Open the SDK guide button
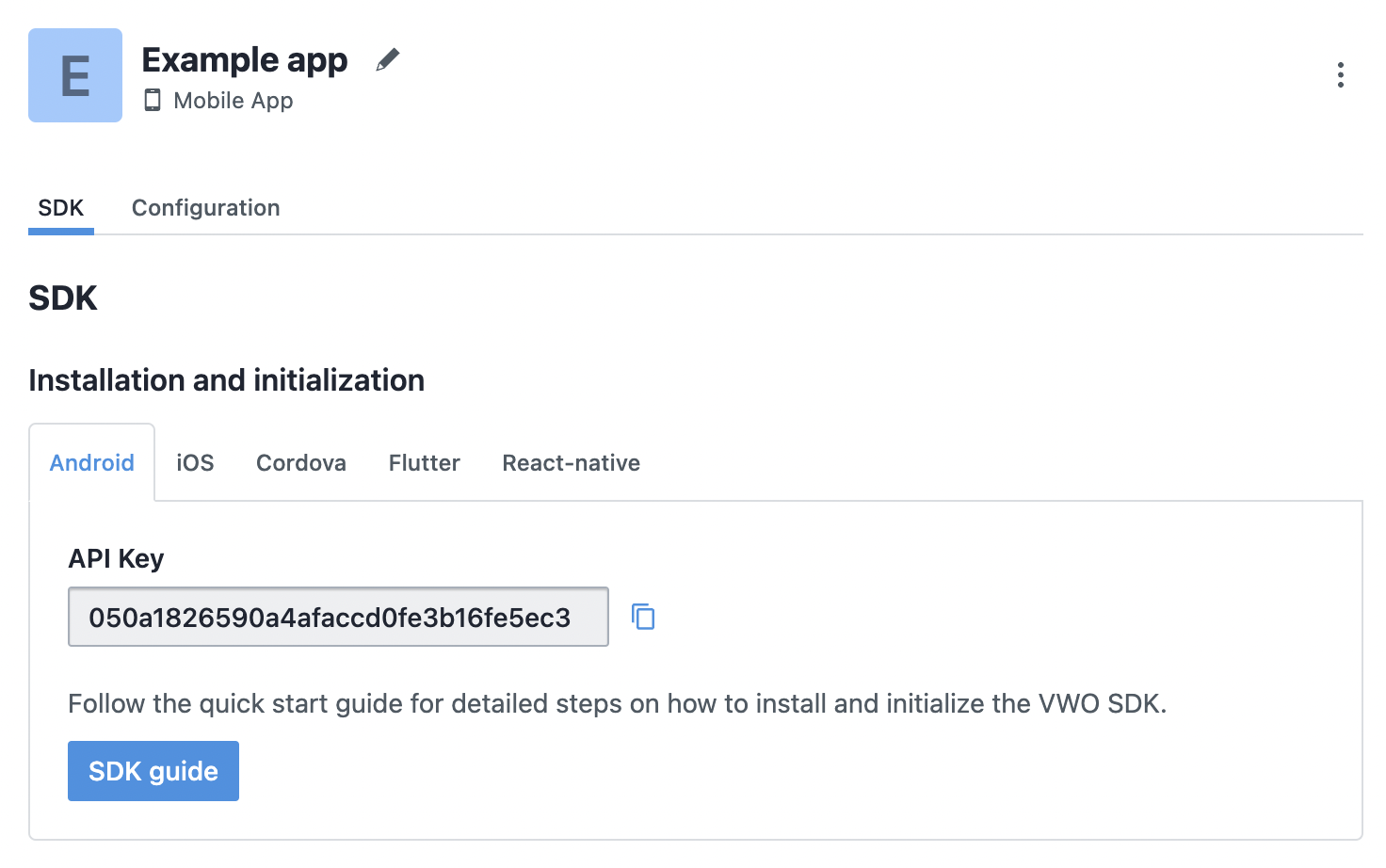This screenshot has width=1386, height=868. click(153, 771)
